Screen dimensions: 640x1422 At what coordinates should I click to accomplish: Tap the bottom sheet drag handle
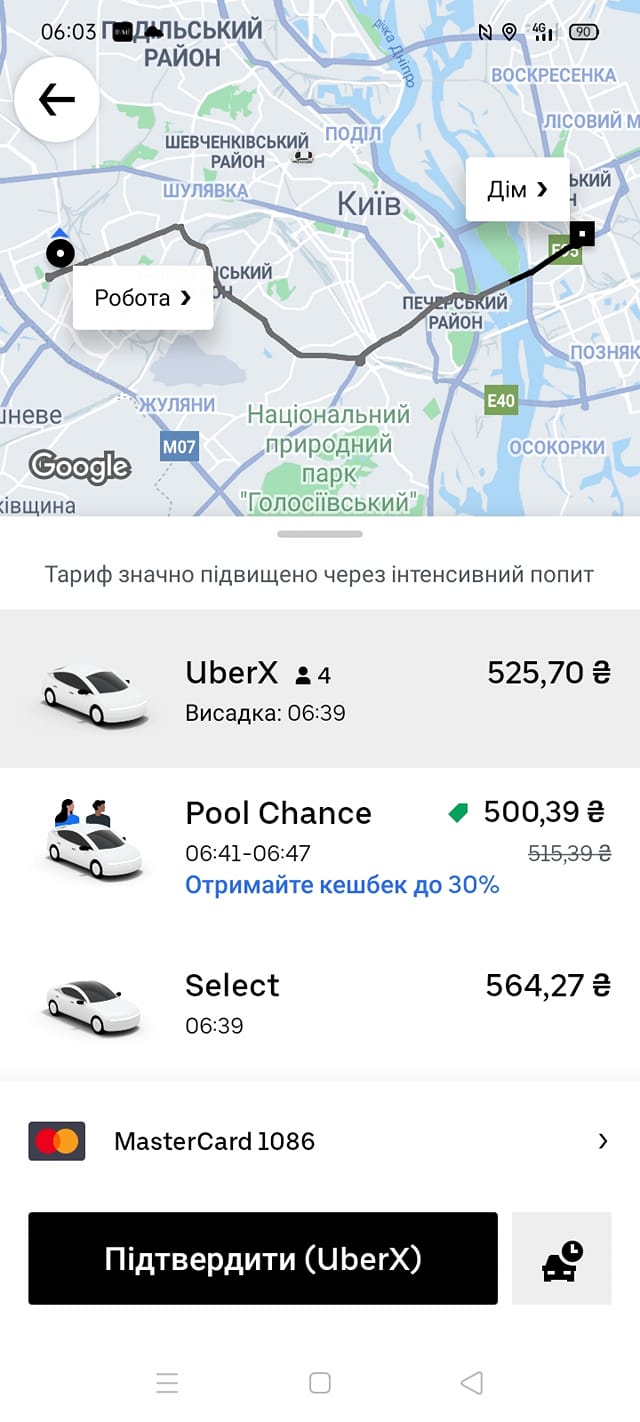320,534
